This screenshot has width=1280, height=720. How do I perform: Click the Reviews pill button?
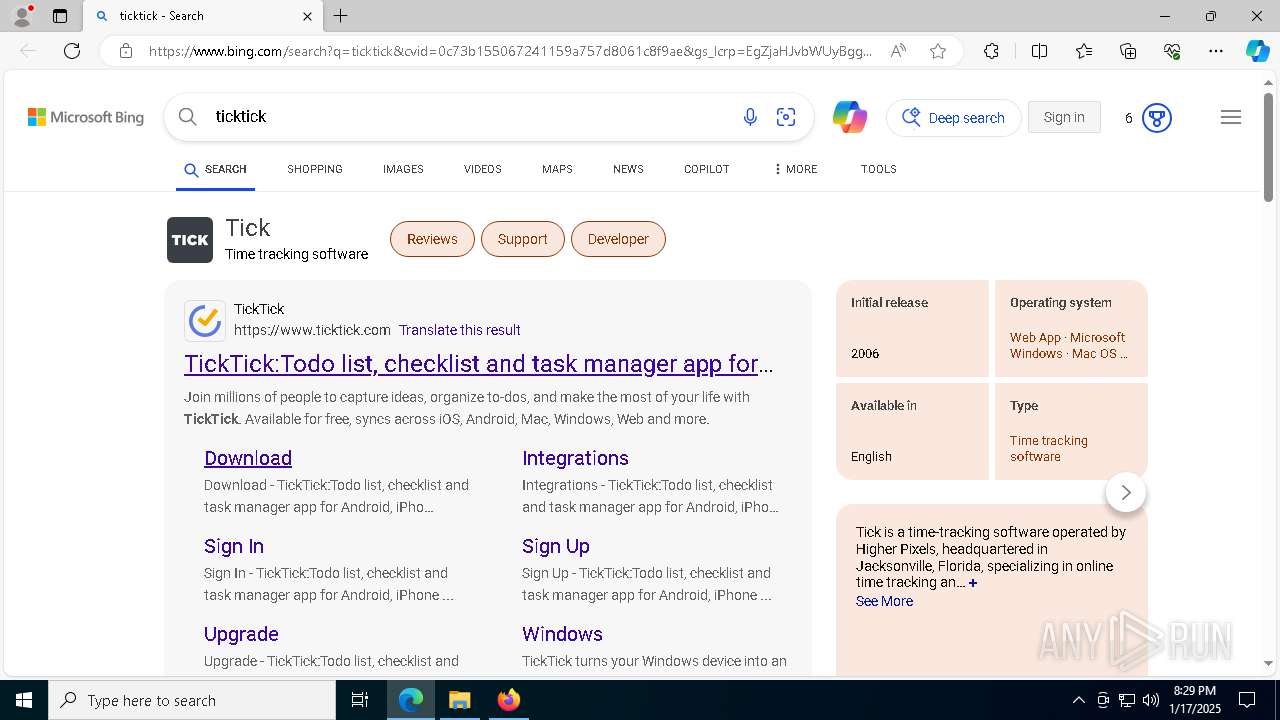click(x=432, y=239)
